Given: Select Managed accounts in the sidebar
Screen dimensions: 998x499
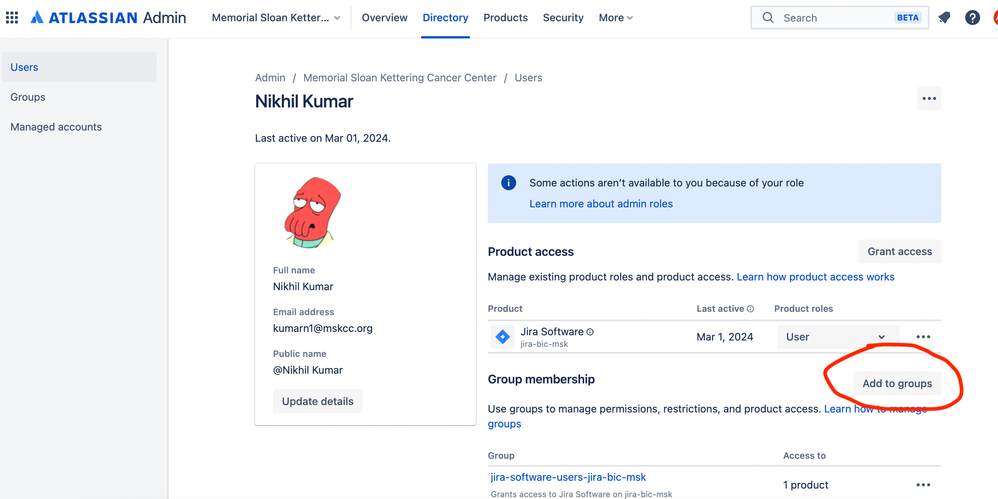Looking at the screenshot, I should 56,127.
